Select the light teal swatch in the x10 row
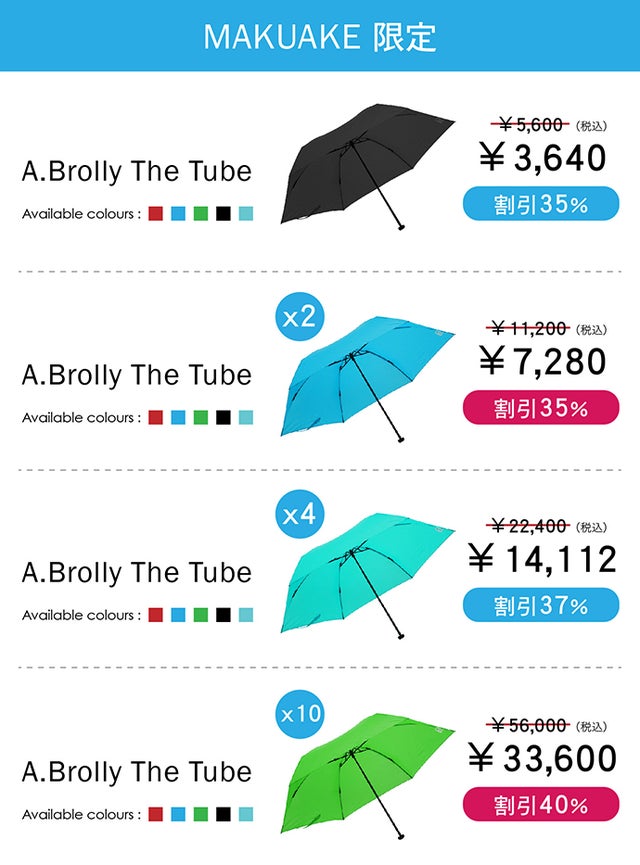This screenshot has height=865, width=640. 246,814
